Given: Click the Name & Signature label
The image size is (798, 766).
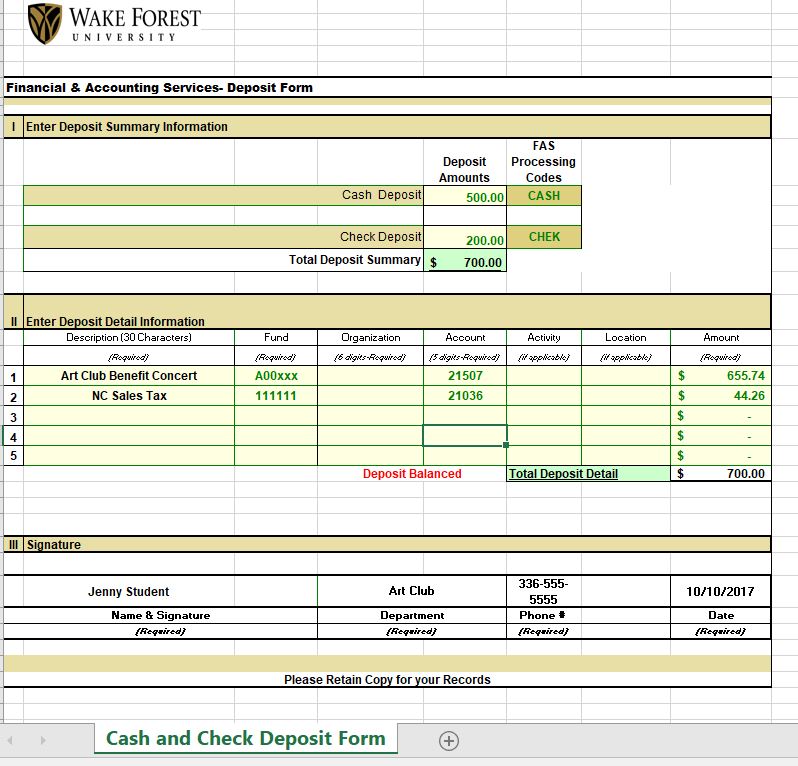Looking at the screenshot, I should point(160,615).
